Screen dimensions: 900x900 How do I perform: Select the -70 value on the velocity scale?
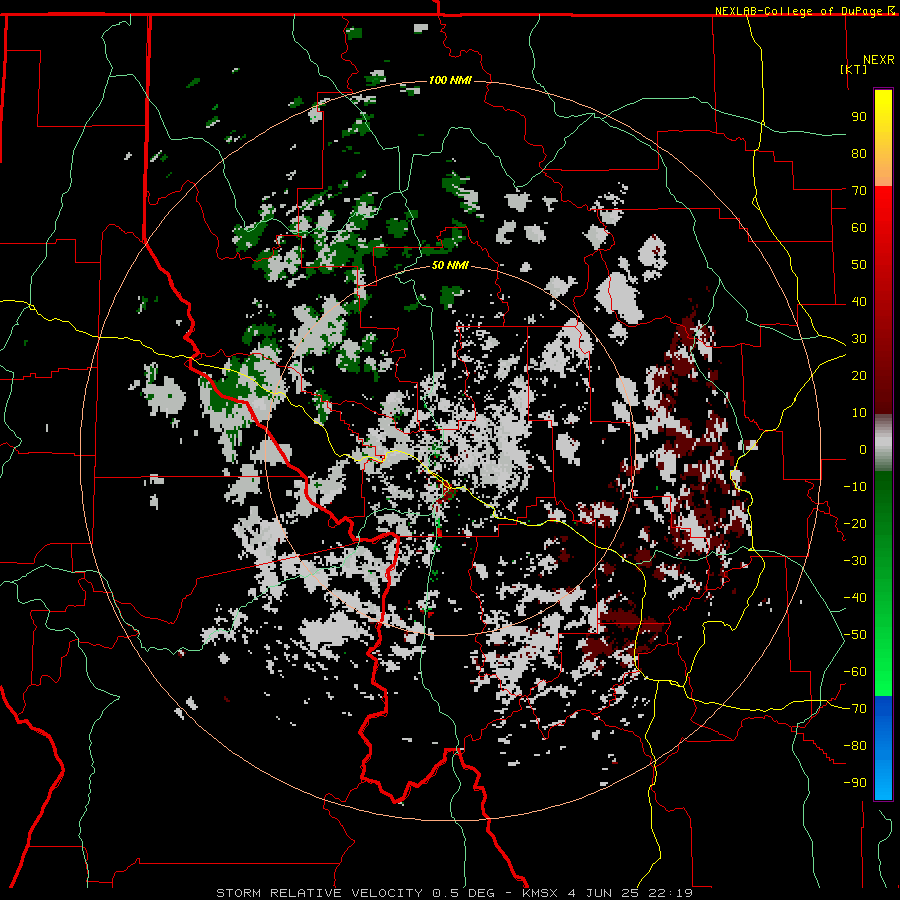pyautogui.click(x=855, y=709)
